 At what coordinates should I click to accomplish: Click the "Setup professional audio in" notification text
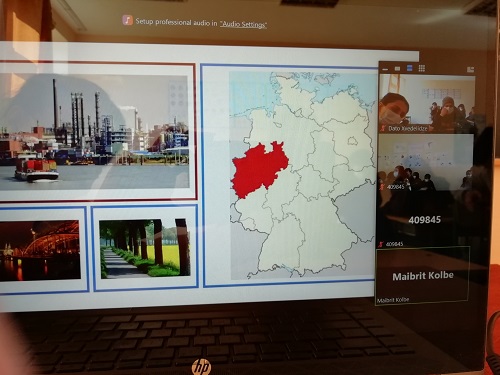click(177, 22)
